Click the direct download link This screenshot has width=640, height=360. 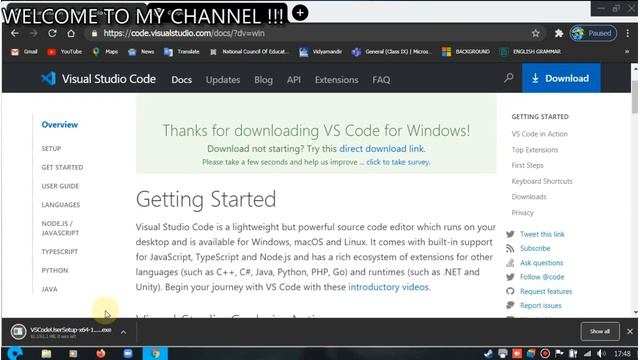[381, 149]
